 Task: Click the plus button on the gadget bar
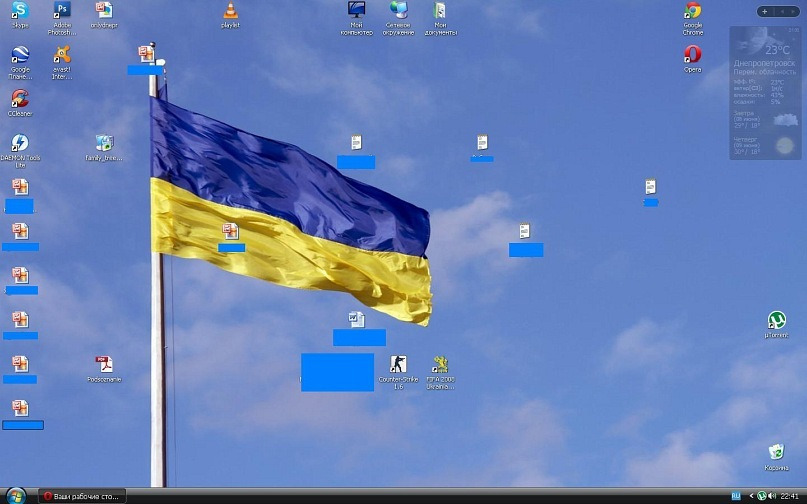[765, 11]
